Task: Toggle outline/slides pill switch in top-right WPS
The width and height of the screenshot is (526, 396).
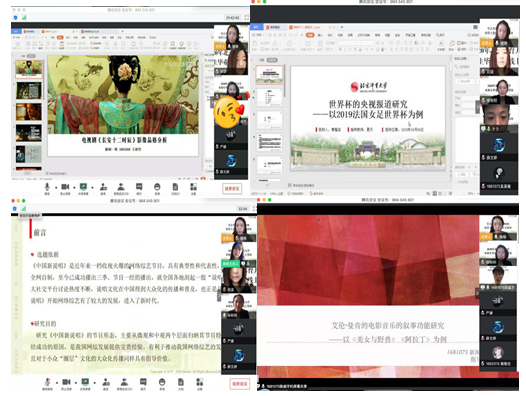Action: [x=272, y=60]
